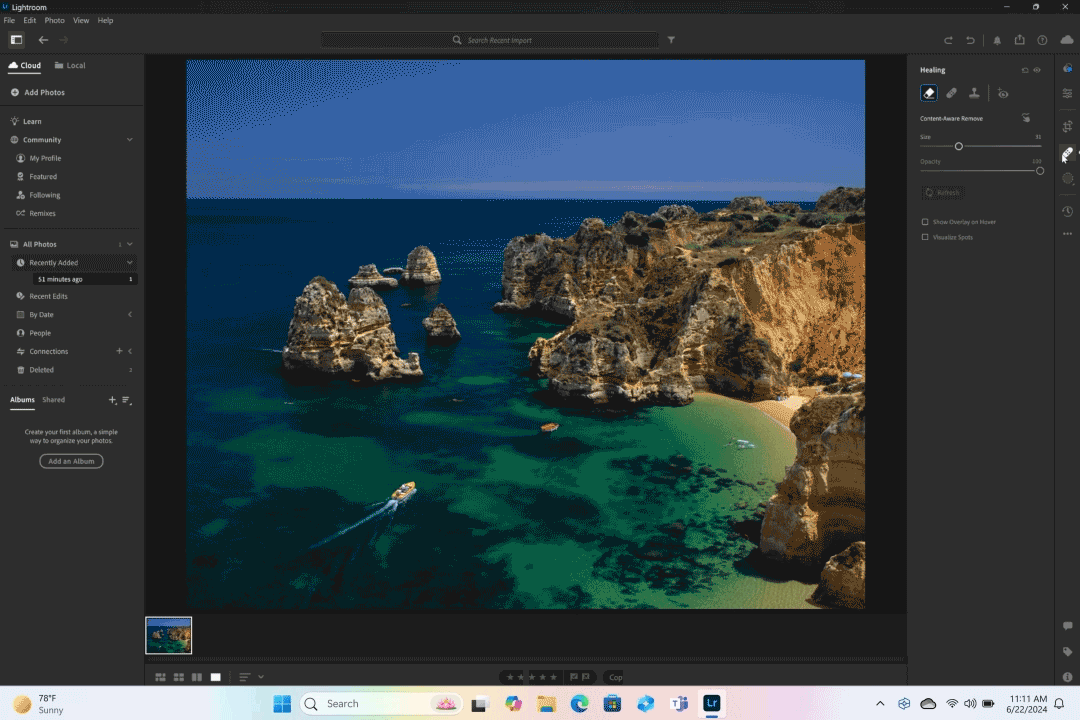
Task: Select the Heal tool in Healing panel
Action: point(952,92)
